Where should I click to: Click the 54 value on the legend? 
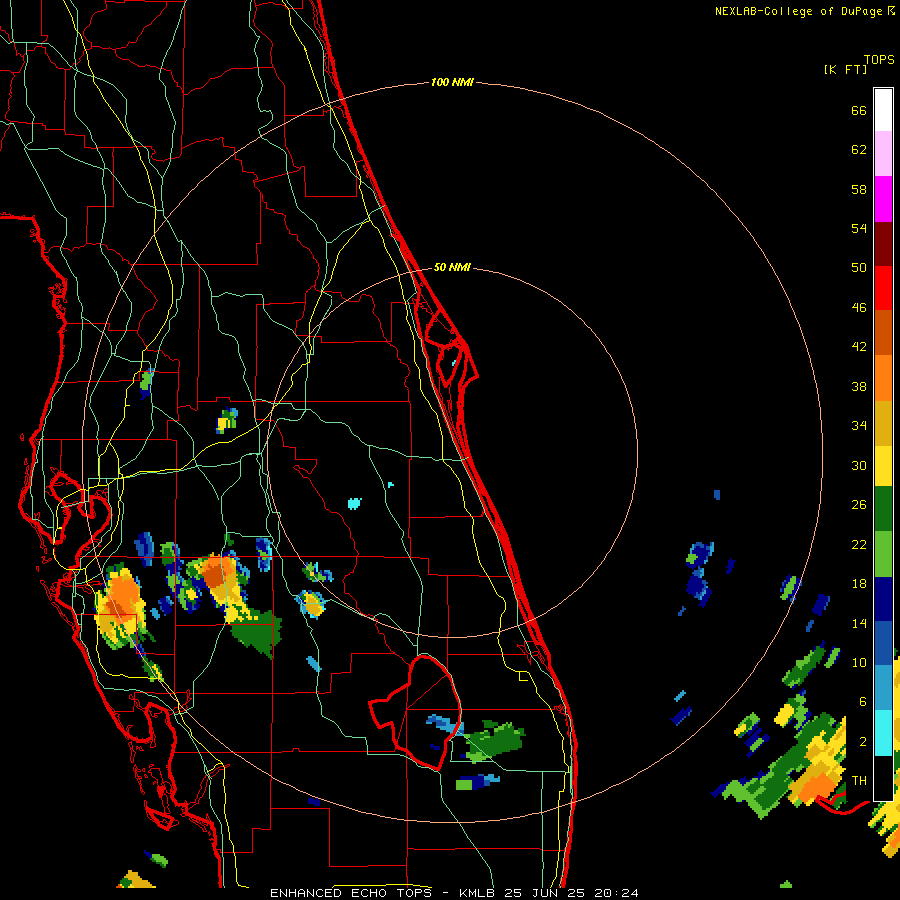click(859, 228)
